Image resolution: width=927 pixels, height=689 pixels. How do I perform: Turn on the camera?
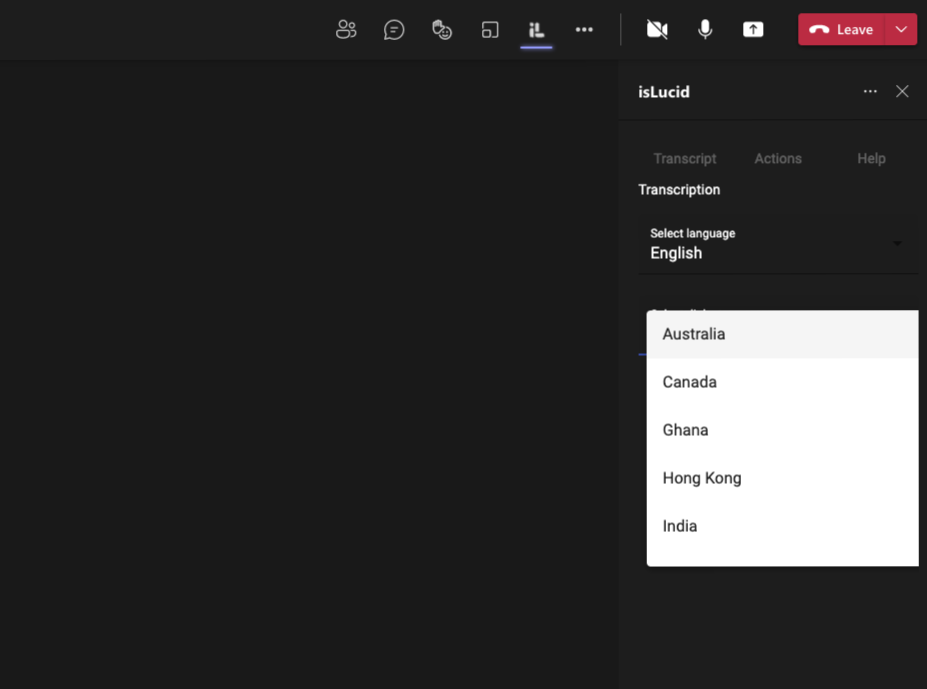coord(657,30)
